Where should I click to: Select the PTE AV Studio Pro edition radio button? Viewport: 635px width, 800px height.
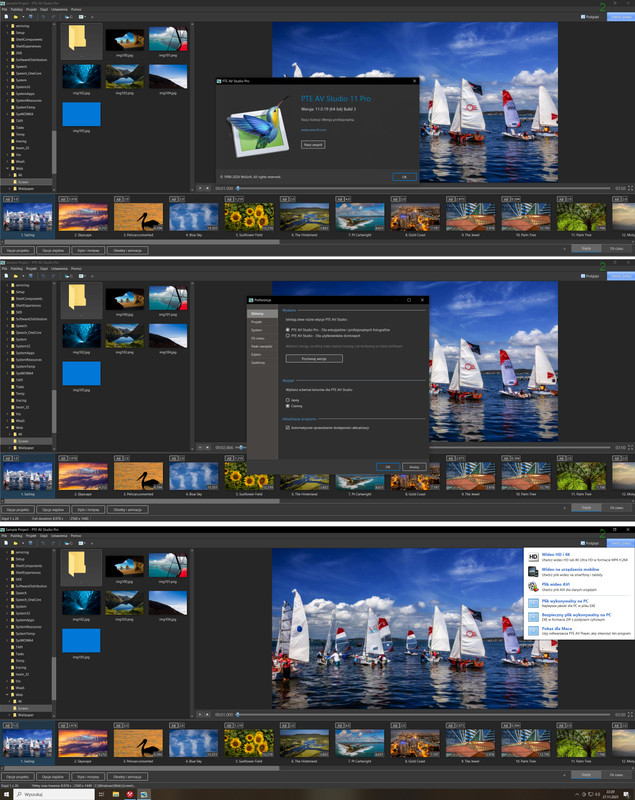(288, 330)
